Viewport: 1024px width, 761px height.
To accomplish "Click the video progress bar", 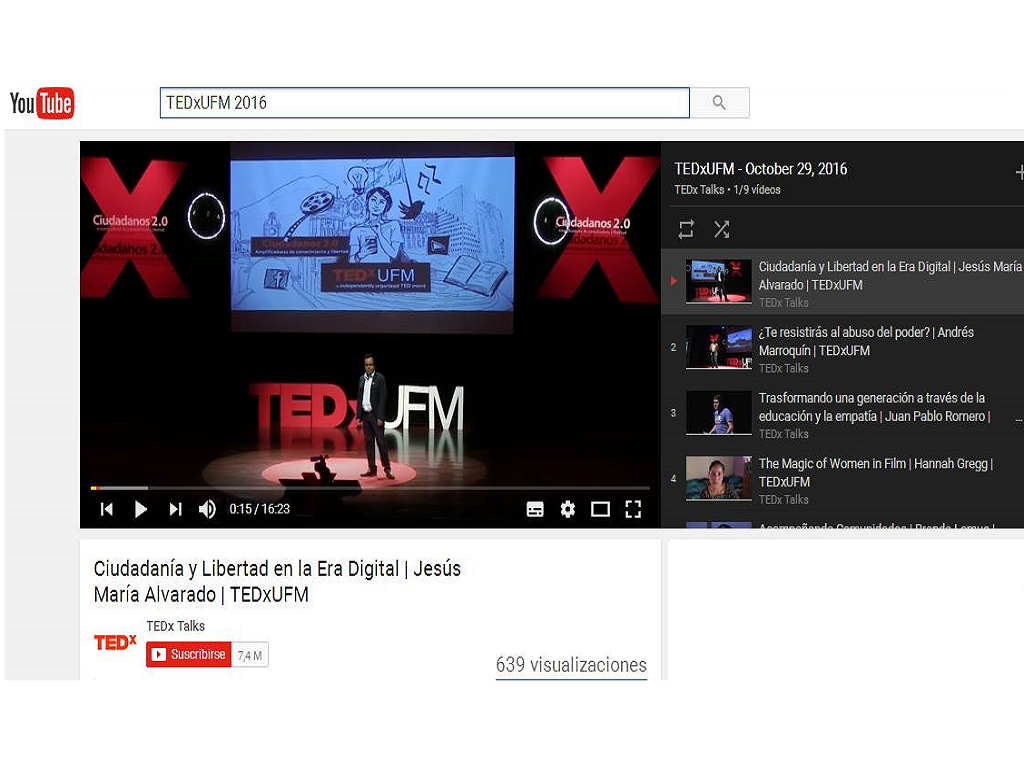I will pyautogui.click(x=370, y=488).
